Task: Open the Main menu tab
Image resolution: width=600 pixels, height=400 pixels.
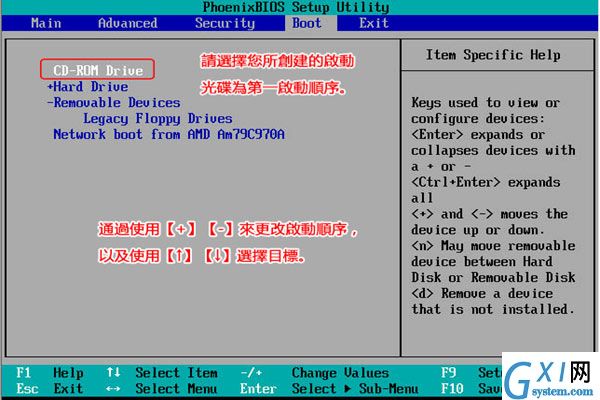Action: [46, 23]
